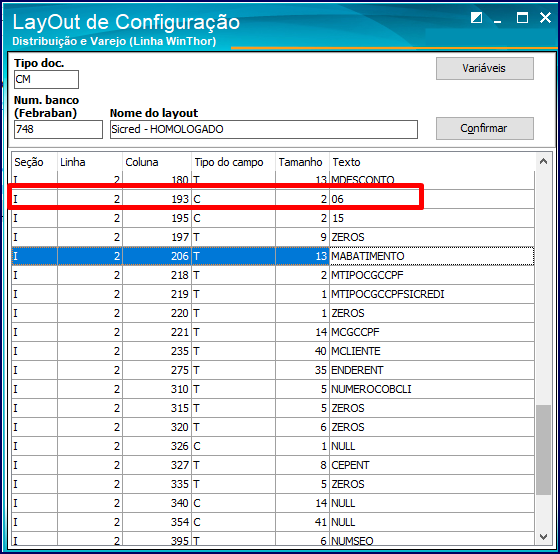Minimize the LayOut de Configuração window
The height and width of the screenshot is (554, 560).
point(498,19)
